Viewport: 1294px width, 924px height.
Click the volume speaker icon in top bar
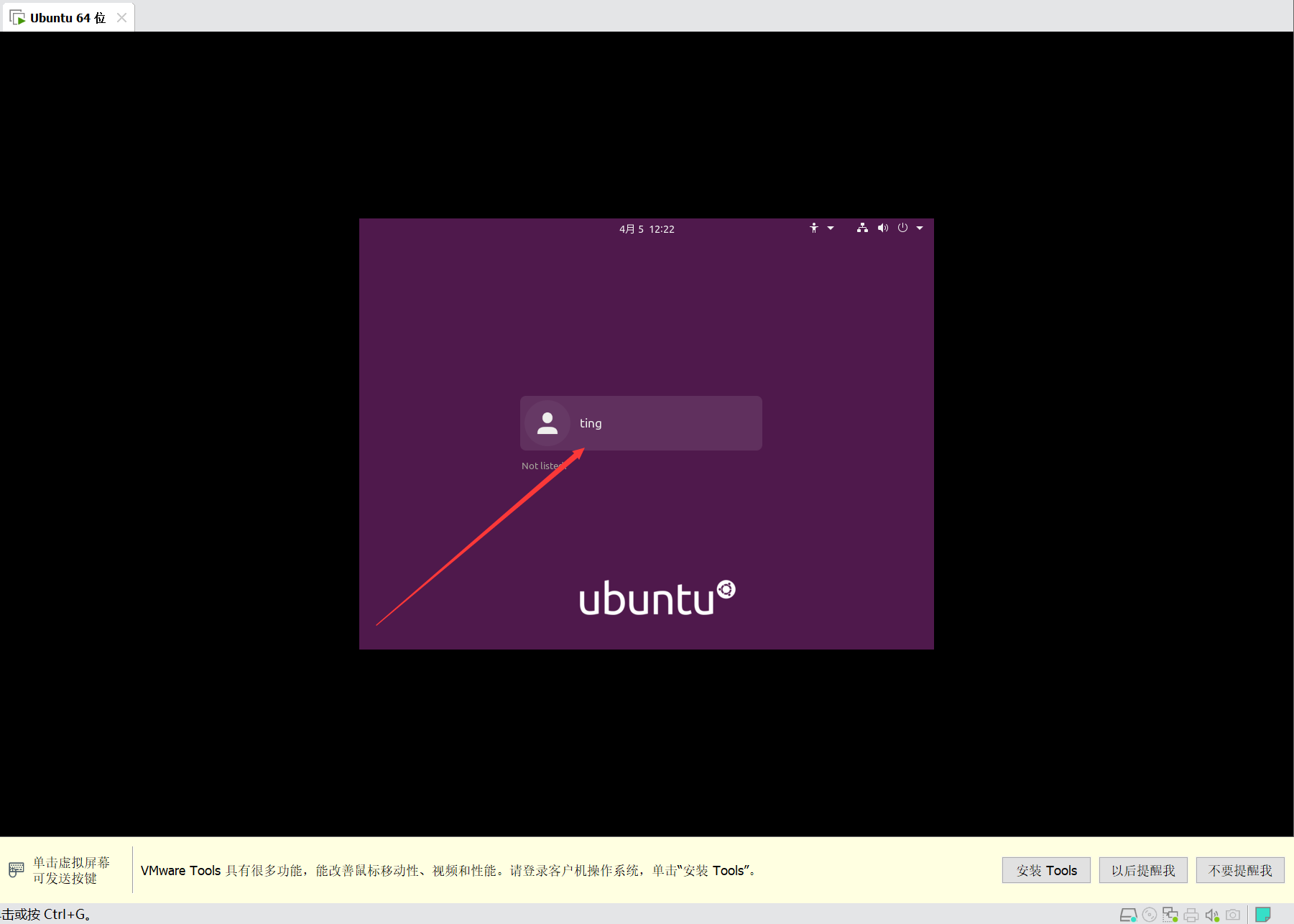coord(883,228)
